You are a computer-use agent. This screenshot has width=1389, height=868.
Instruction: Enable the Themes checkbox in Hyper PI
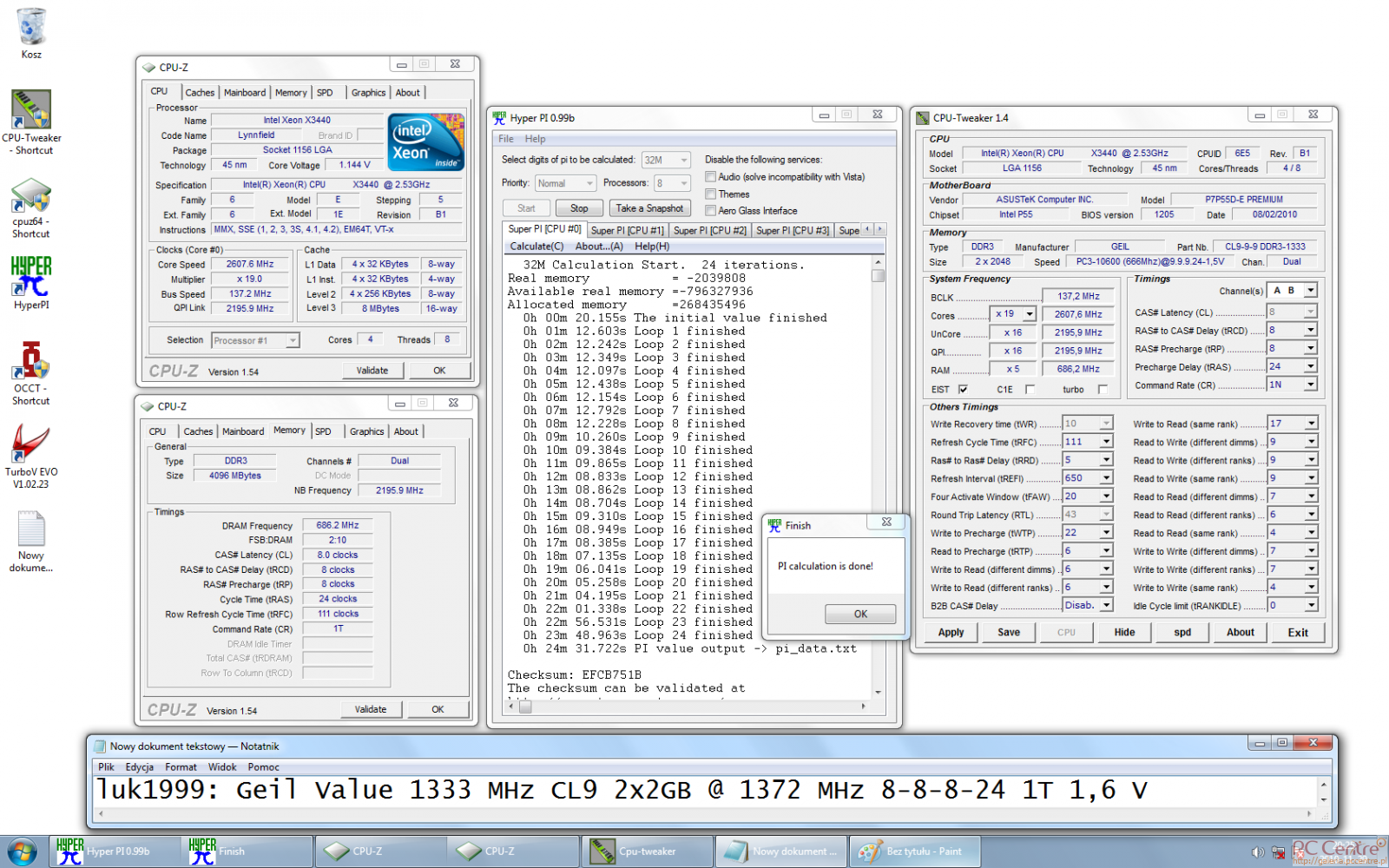point(710,194)
